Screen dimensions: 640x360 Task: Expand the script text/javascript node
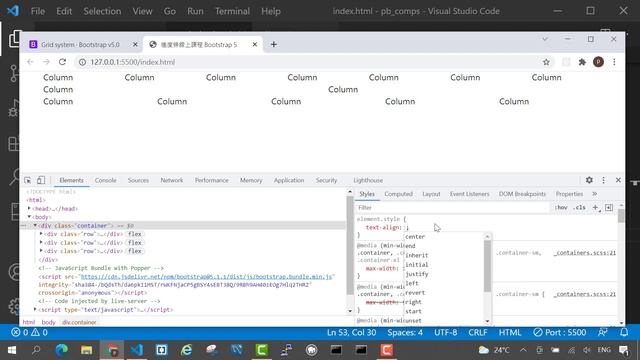pyautogui.click(x=35, y=309)
